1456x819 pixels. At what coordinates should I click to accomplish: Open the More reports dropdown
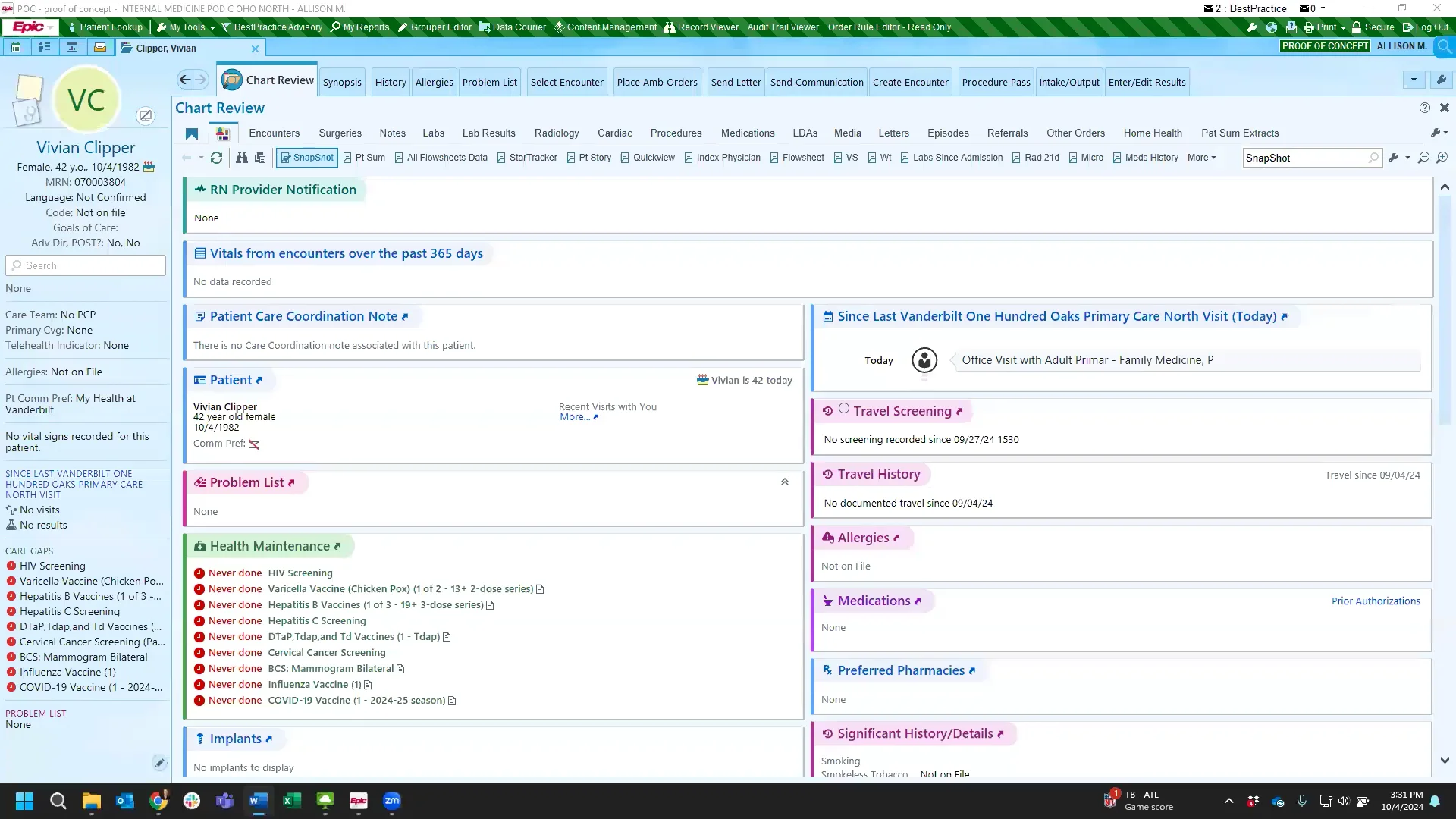tap(1201, 158)
